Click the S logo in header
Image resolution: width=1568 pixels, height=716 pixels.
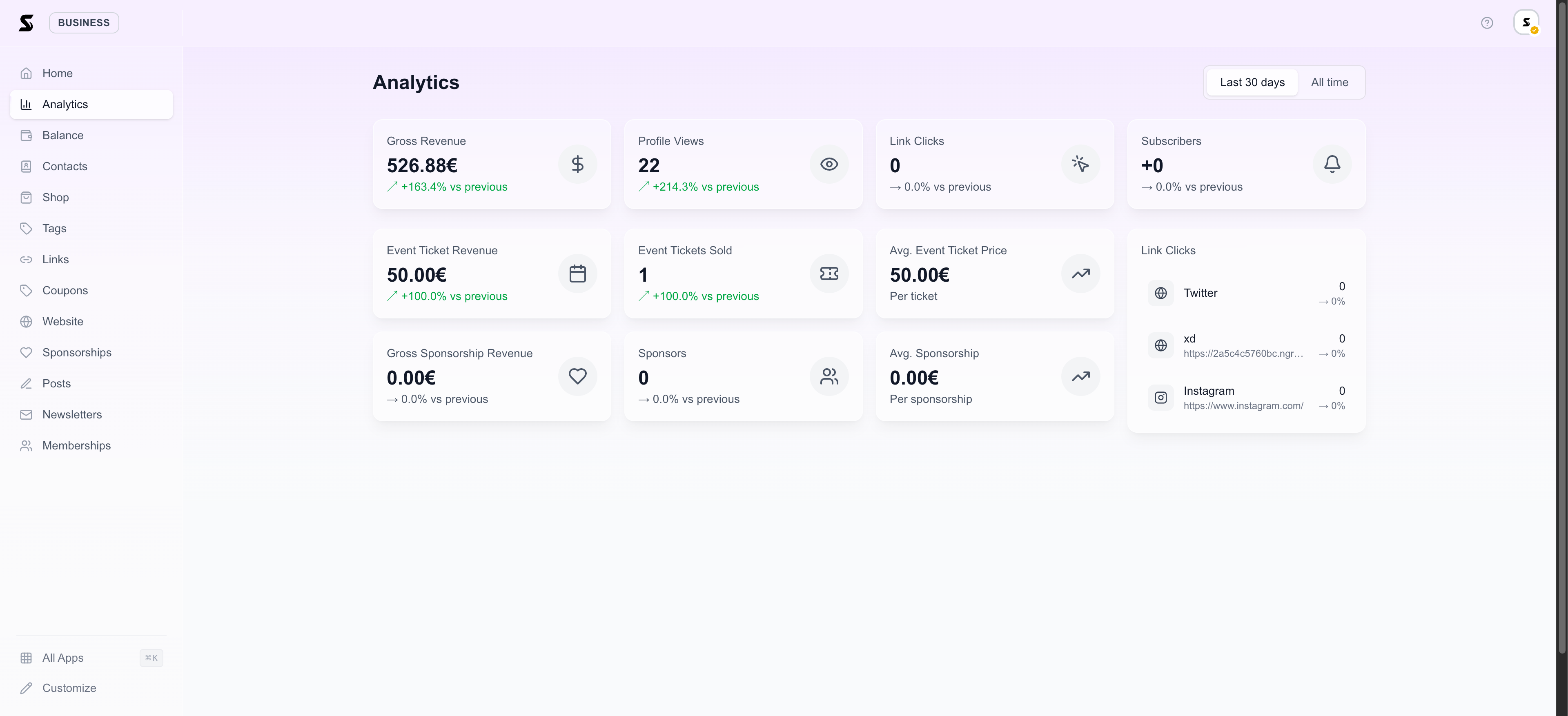click(26, 23)
